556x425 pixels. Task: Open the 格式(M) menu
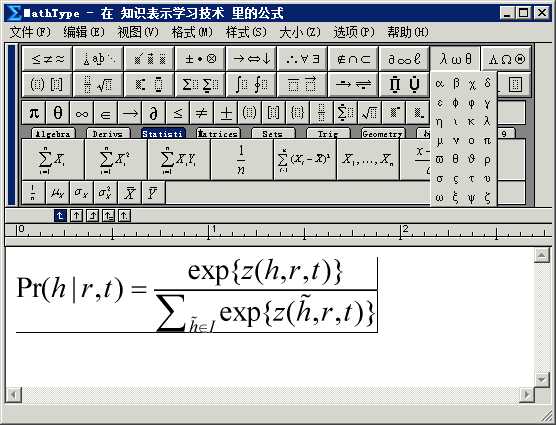point(192,33)
